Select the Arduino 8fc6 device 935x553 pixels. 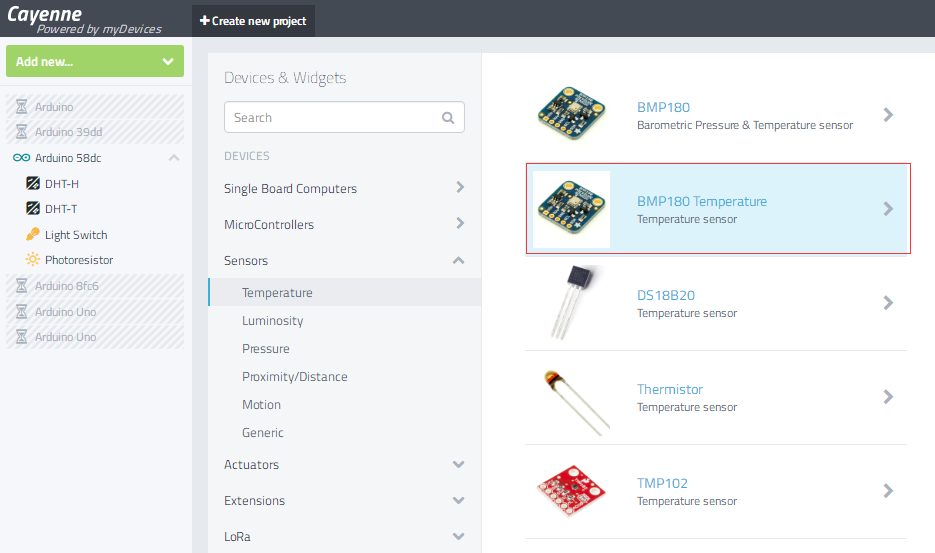pyautogui.click(x=95, y=286)
